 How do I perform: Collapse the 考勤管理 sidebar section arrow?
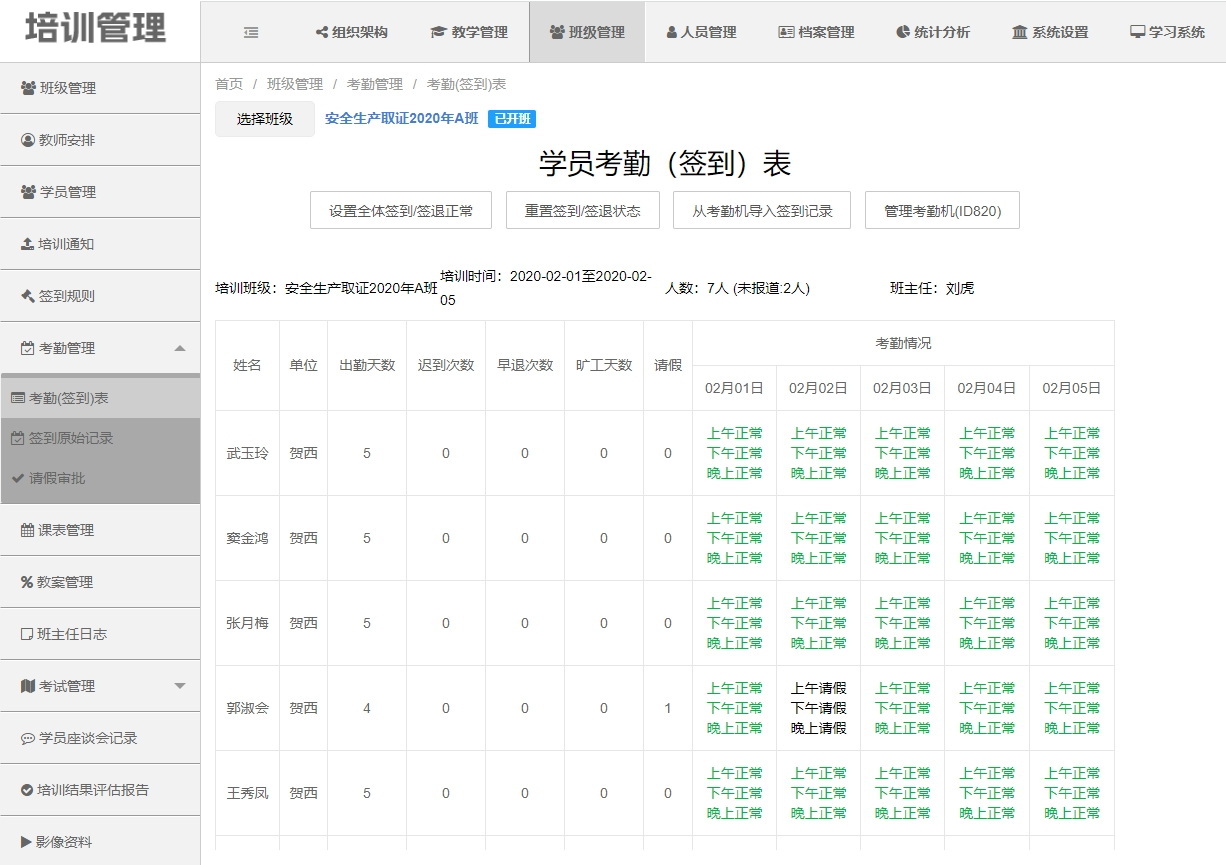coord(180,348)
